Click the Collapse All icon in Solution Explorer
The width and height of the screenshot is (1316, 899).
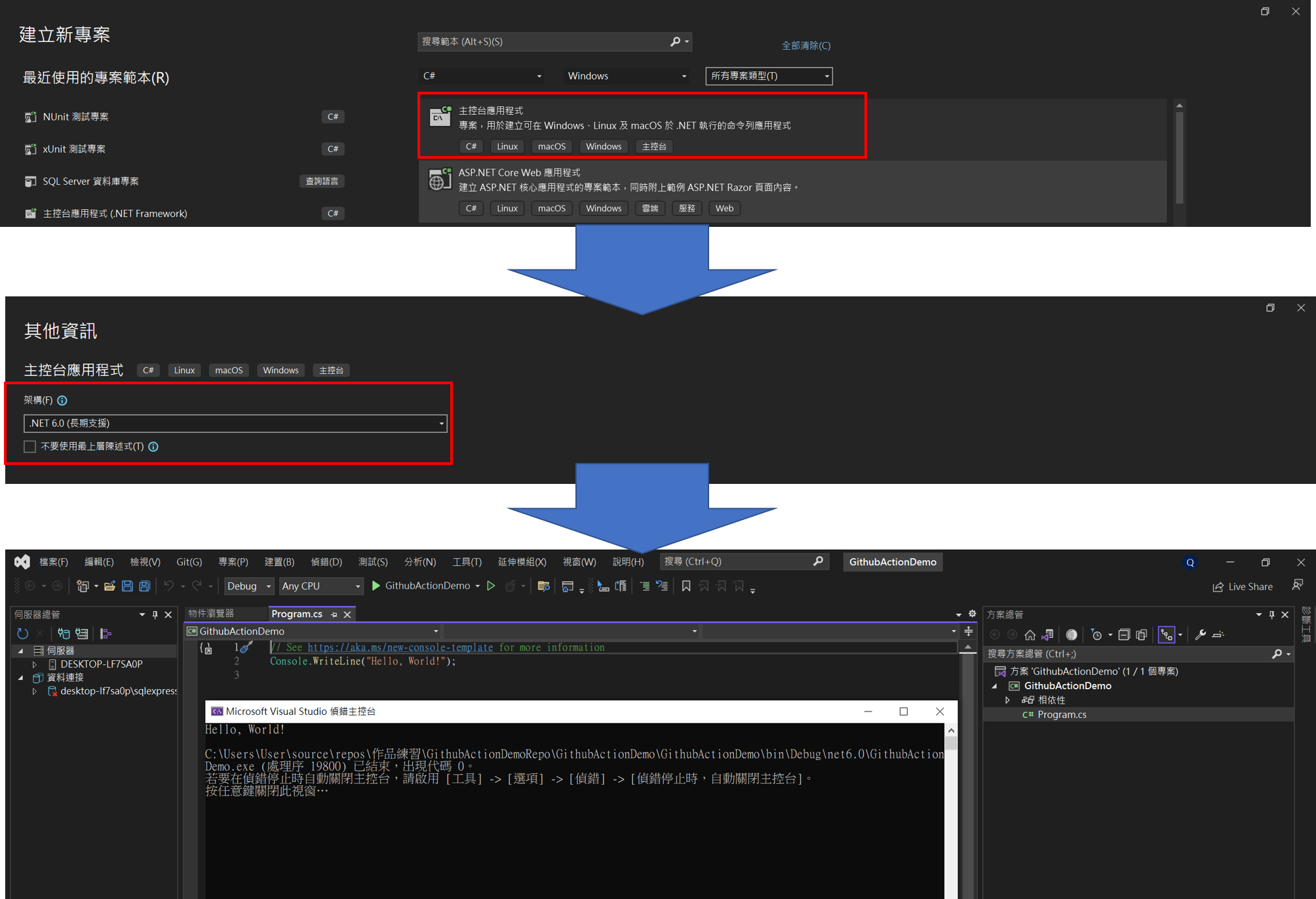tap(1123, 634)
